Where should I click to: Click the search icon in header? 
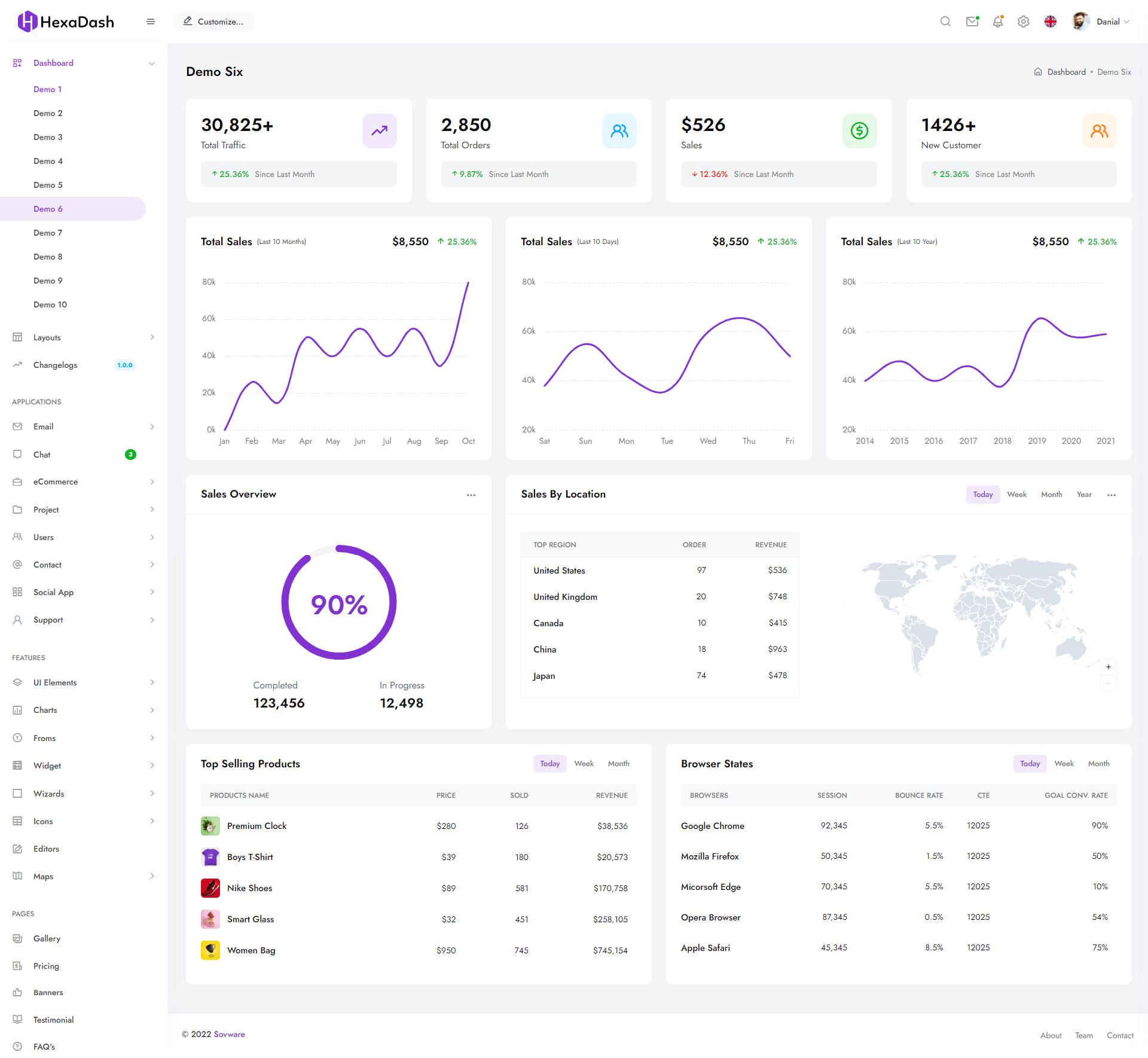coord(945,22)
